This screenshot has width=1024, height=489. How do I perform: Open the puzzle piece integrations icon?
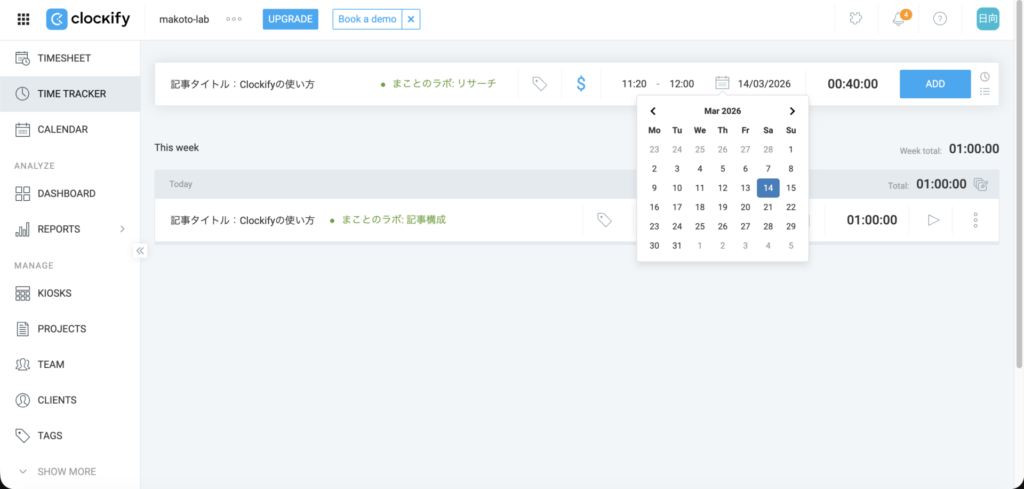(856, 19)
